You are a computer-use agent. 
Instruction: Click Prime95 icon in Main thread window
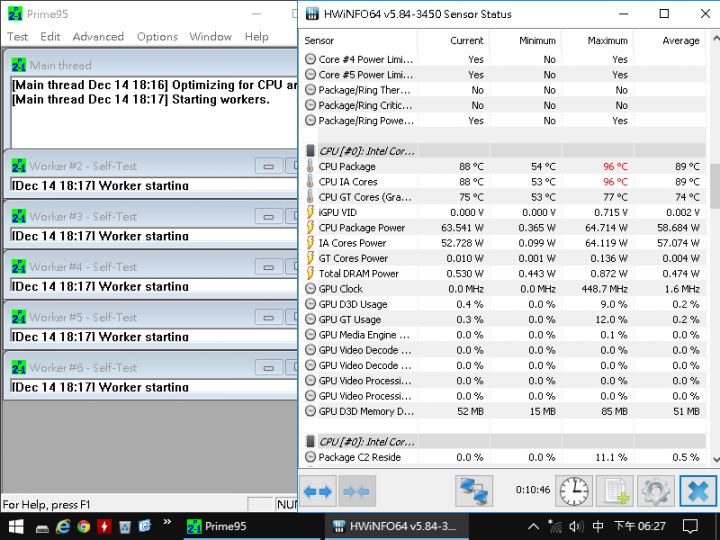18,65
